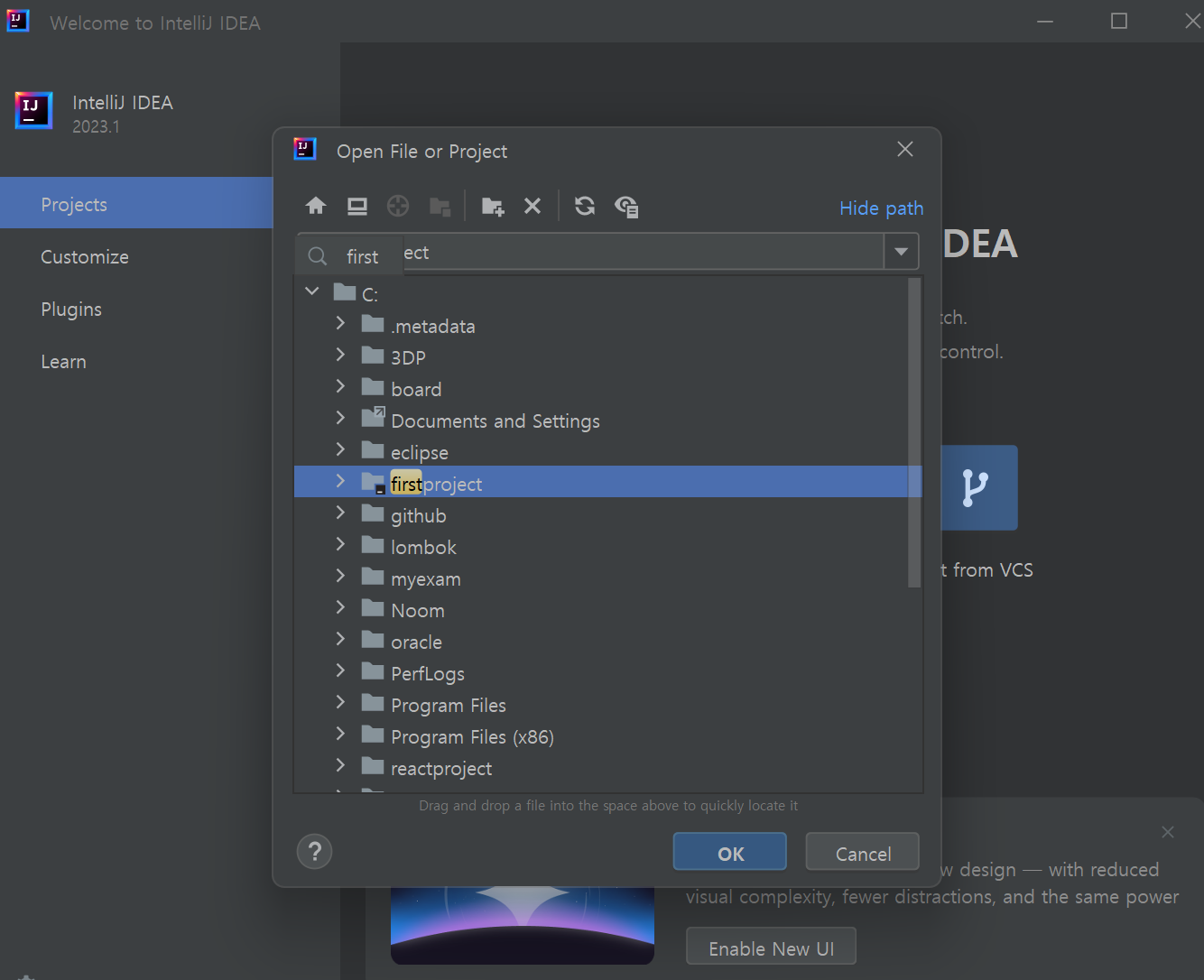Toggle show hidden files and directories icon
The image size is (1204, 980).
tap(626, 207)
